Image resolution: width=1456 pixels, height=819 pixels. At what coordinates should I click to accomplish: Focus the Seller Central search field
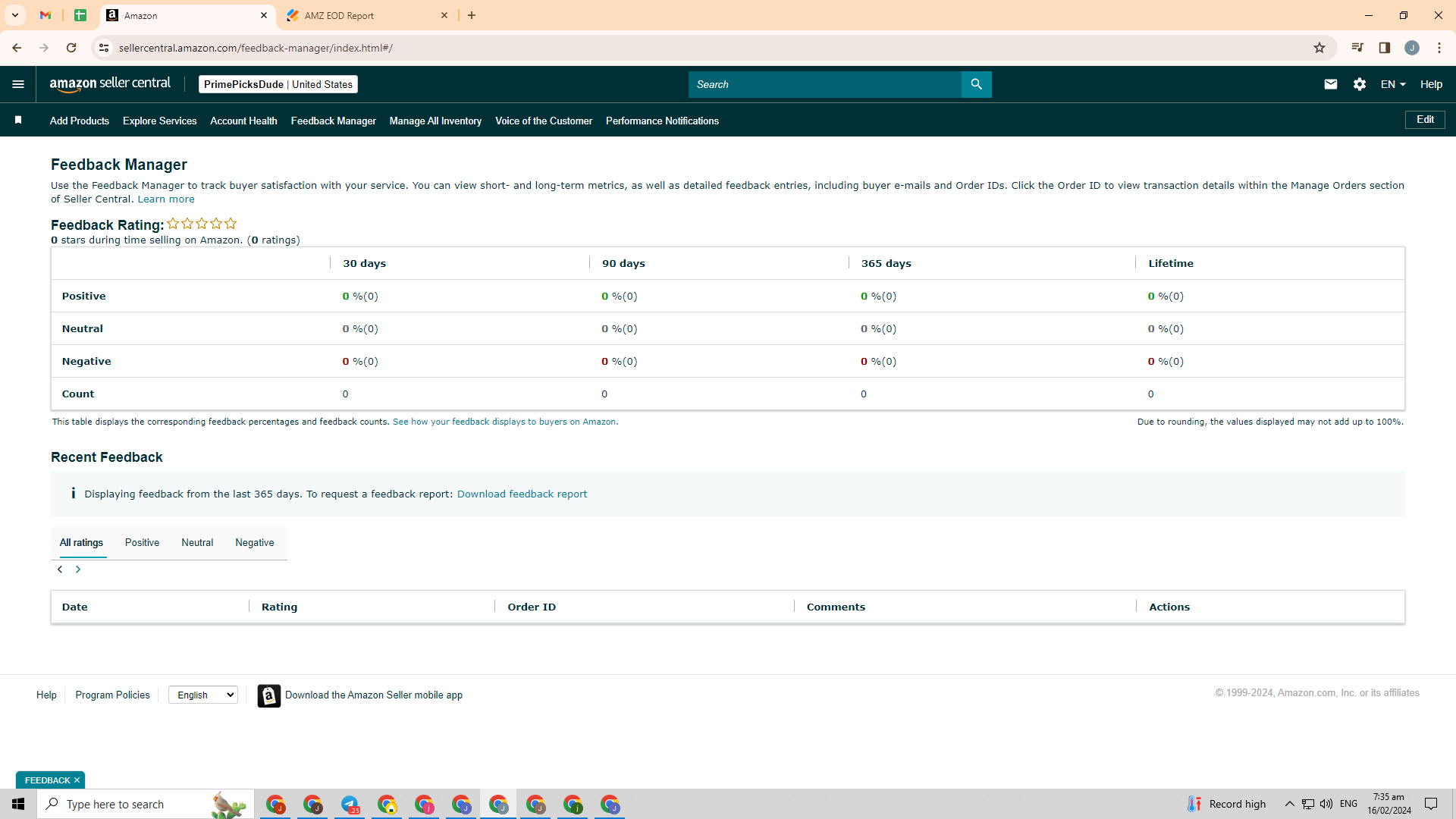click(x=824, y=84)
